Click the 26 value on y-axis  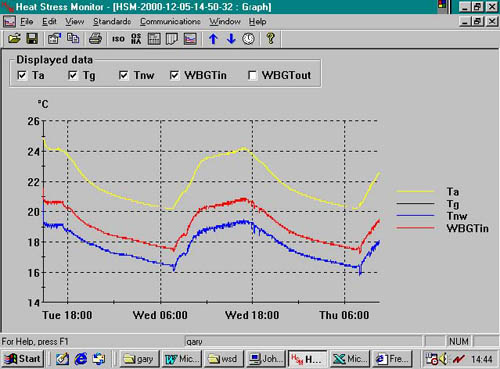coord(33,121)
